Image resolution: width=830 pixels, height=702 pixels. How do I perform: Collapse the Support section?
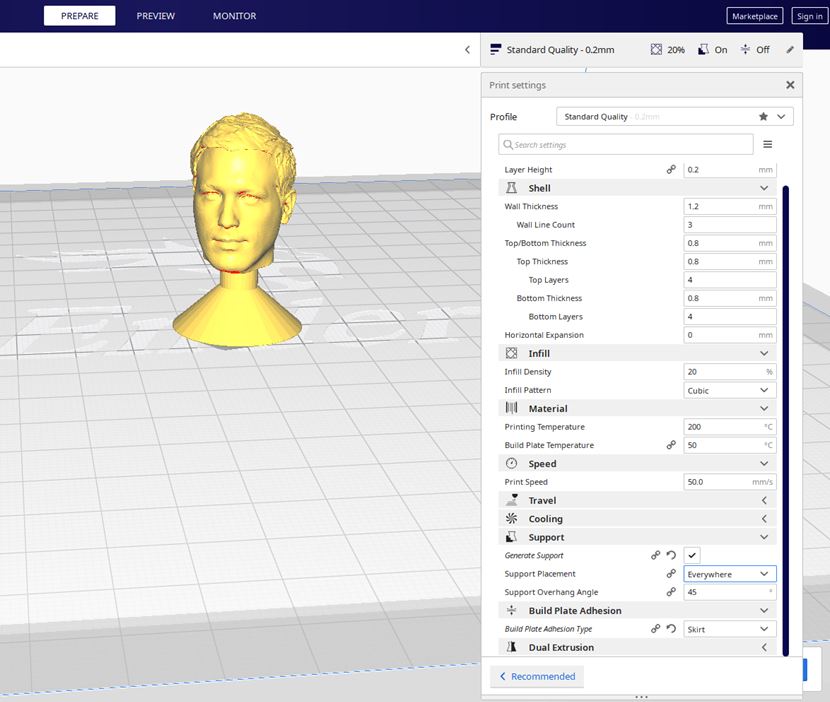[764, 537]
